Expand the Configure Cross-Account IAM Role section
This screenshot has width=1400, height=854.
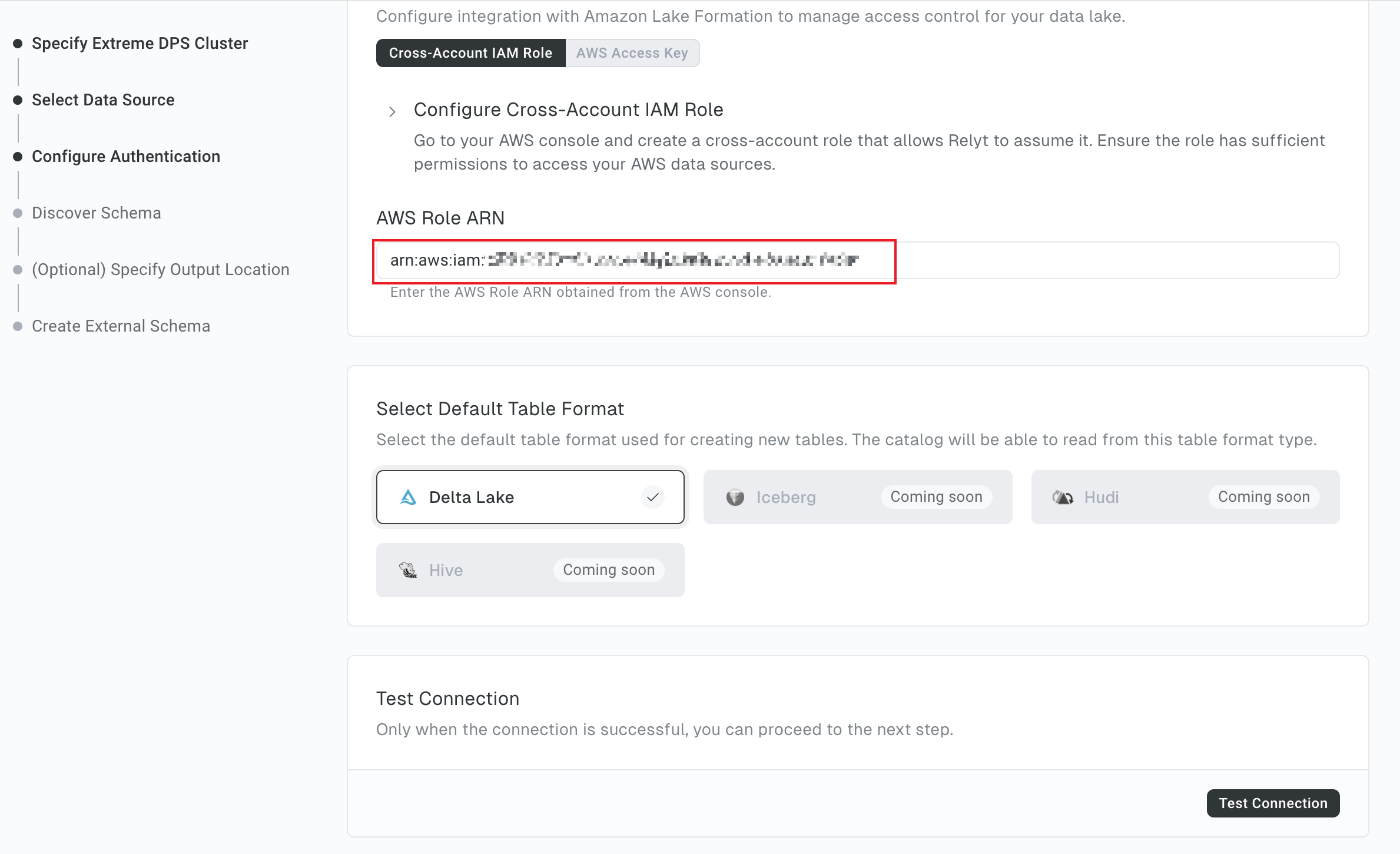tap(392, 111)
